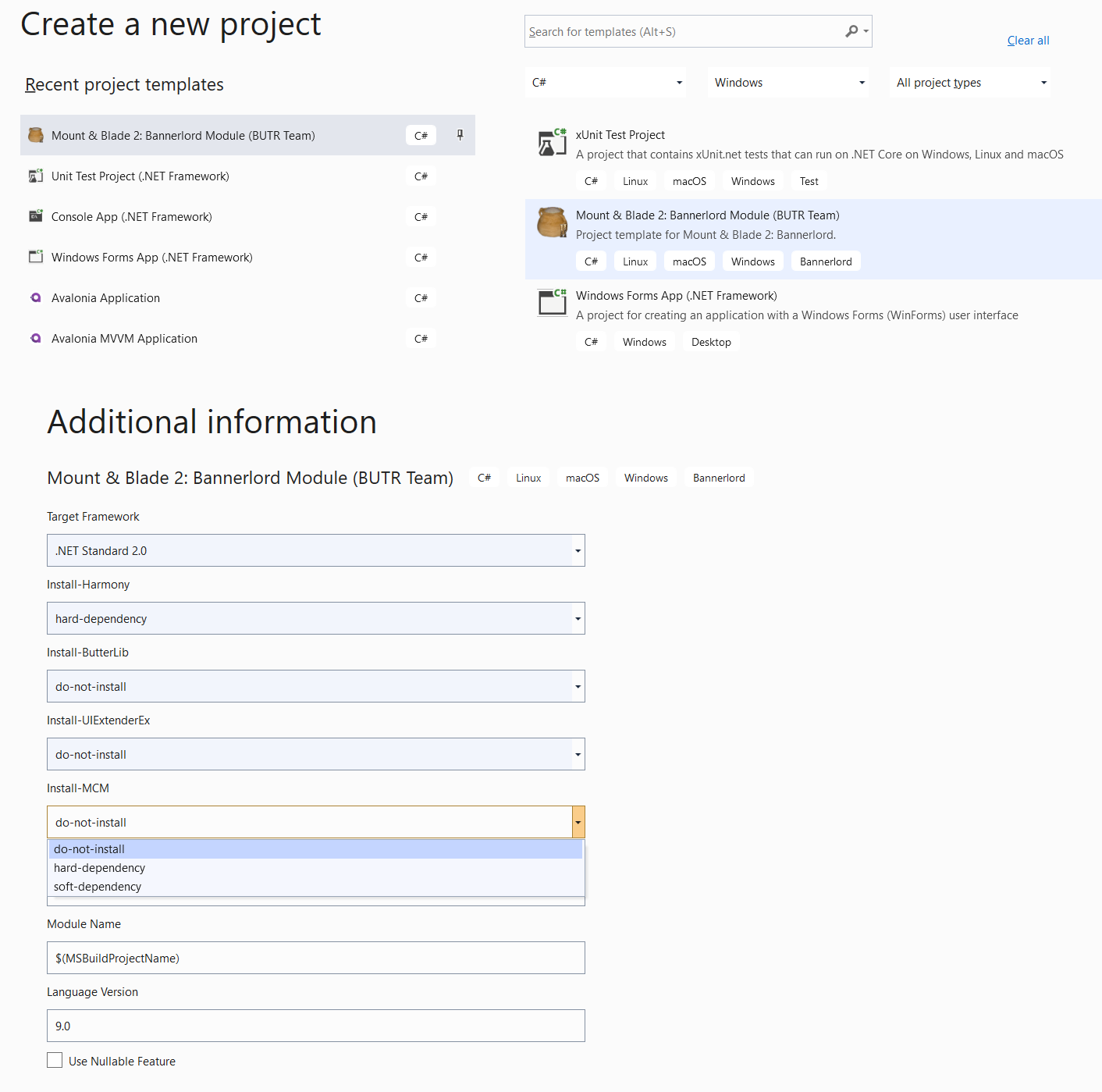1102x1092 pixels.
Task: Select Mount & Blade 2 Bannerlord recent template
Action: coord(247,135)
